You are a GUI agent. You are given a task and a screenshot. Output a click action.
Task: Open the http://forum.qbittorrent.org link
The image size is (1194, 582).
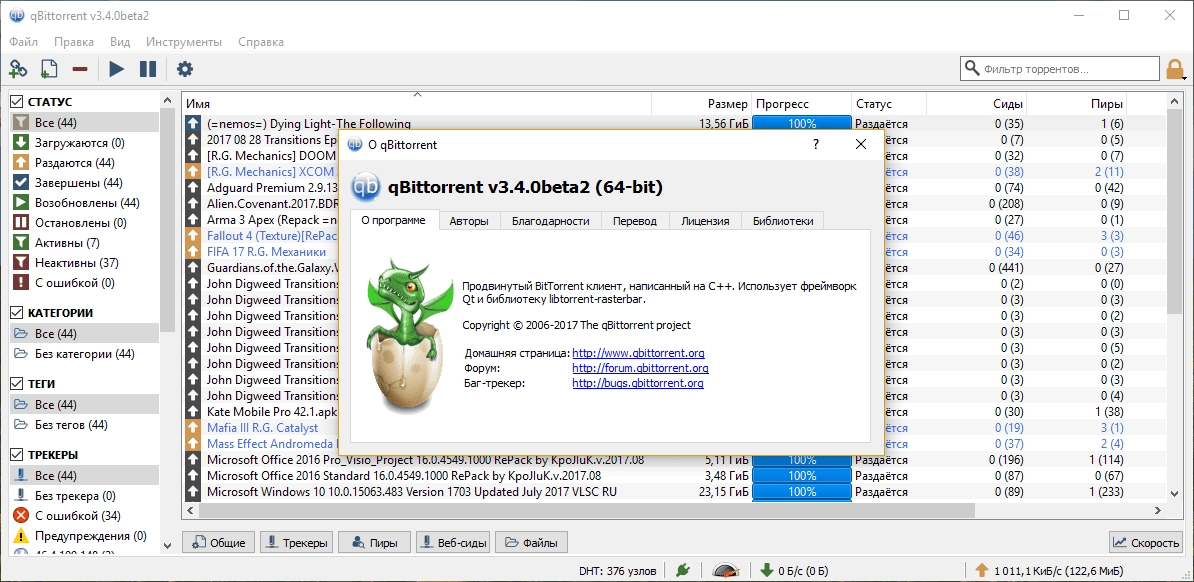(640, 368)
